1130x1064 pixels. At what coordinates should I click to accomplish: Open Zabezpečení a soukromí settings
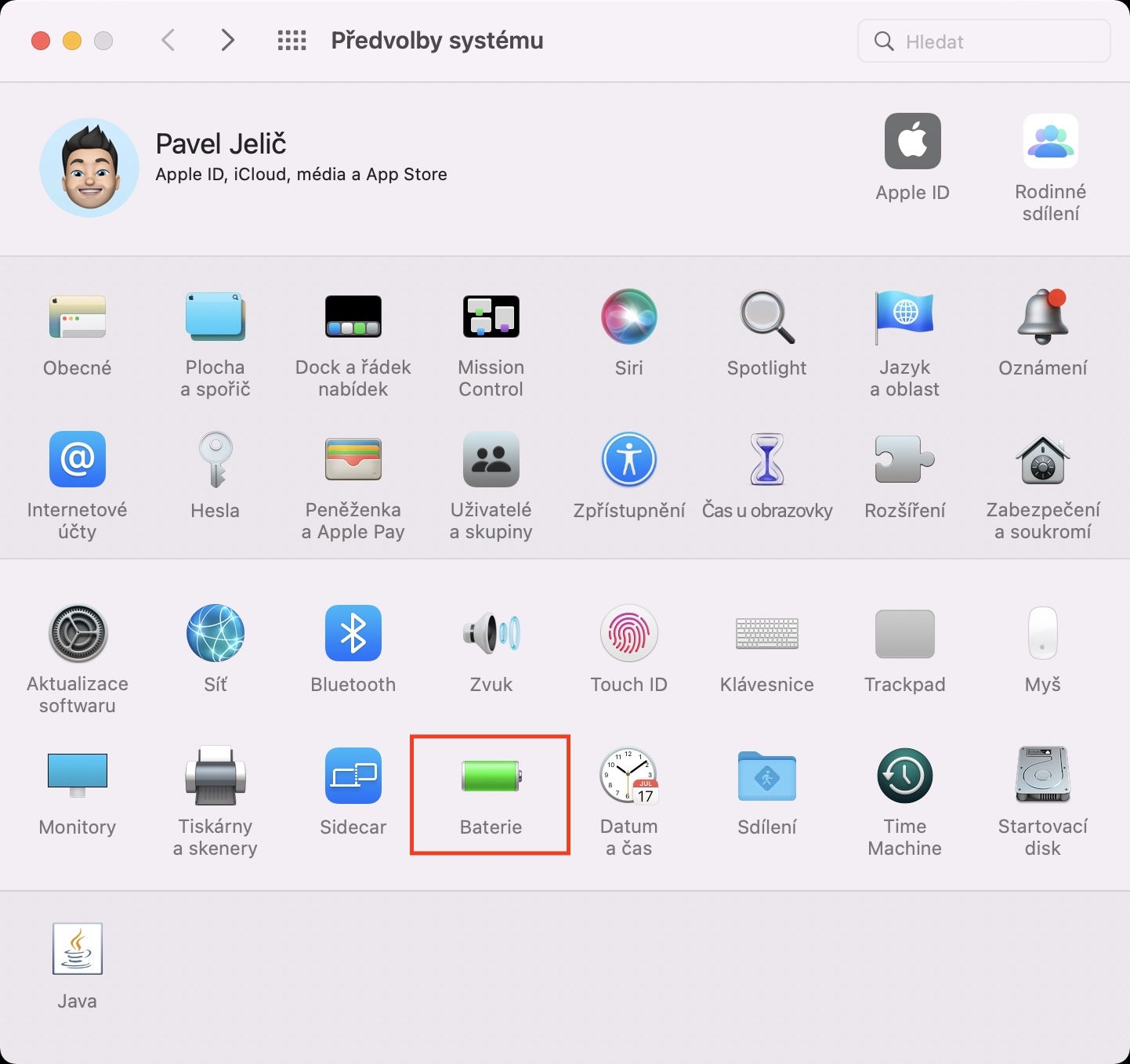pyautogui.click(x=1043, y=459)
